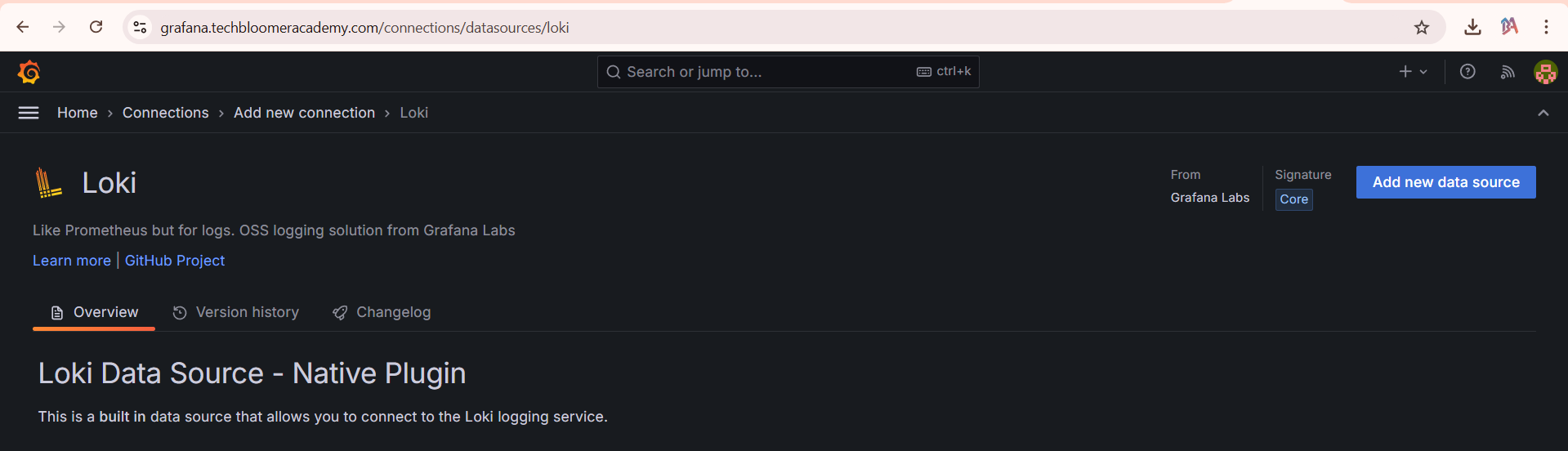Open browser downloads icon

[x=1472, y=27]
